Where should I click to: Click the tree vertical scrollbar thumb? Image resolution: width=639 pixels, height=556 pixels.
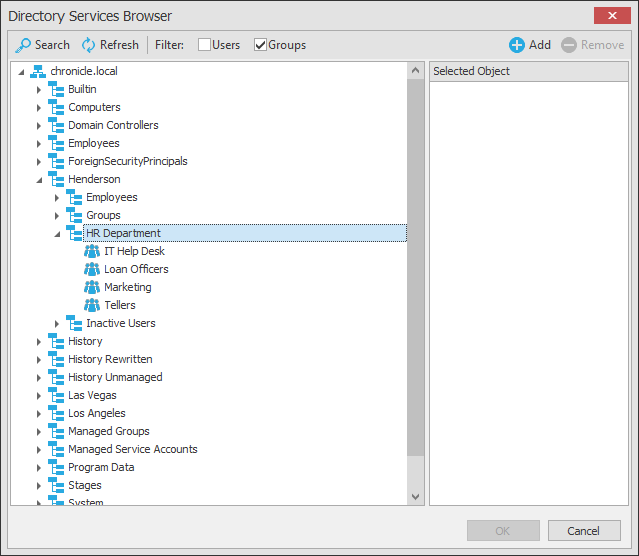[415, 267]
